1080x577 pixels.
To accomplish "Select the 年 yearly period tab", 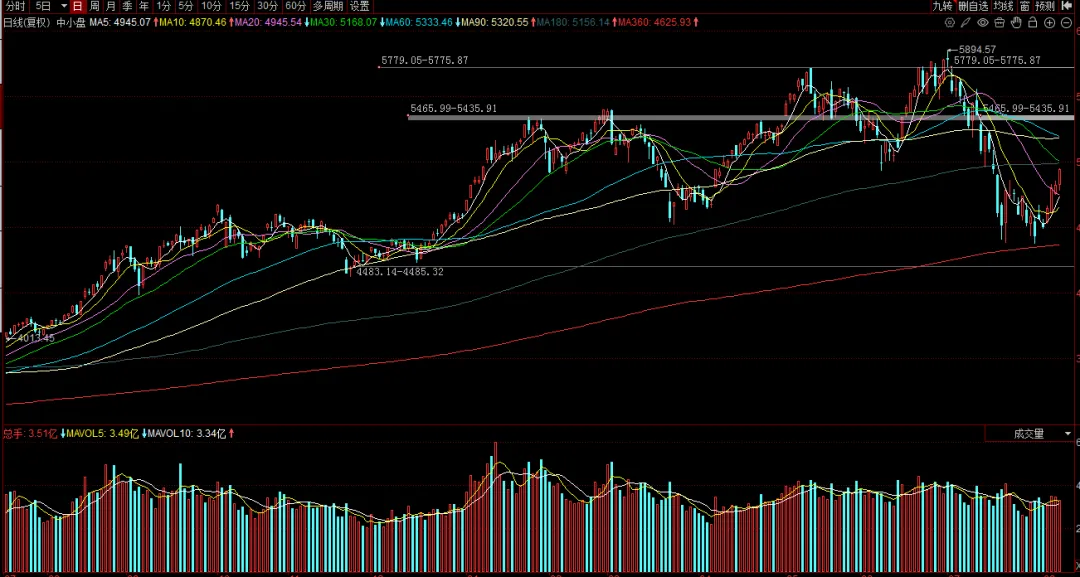I will [x=143, y=6].
